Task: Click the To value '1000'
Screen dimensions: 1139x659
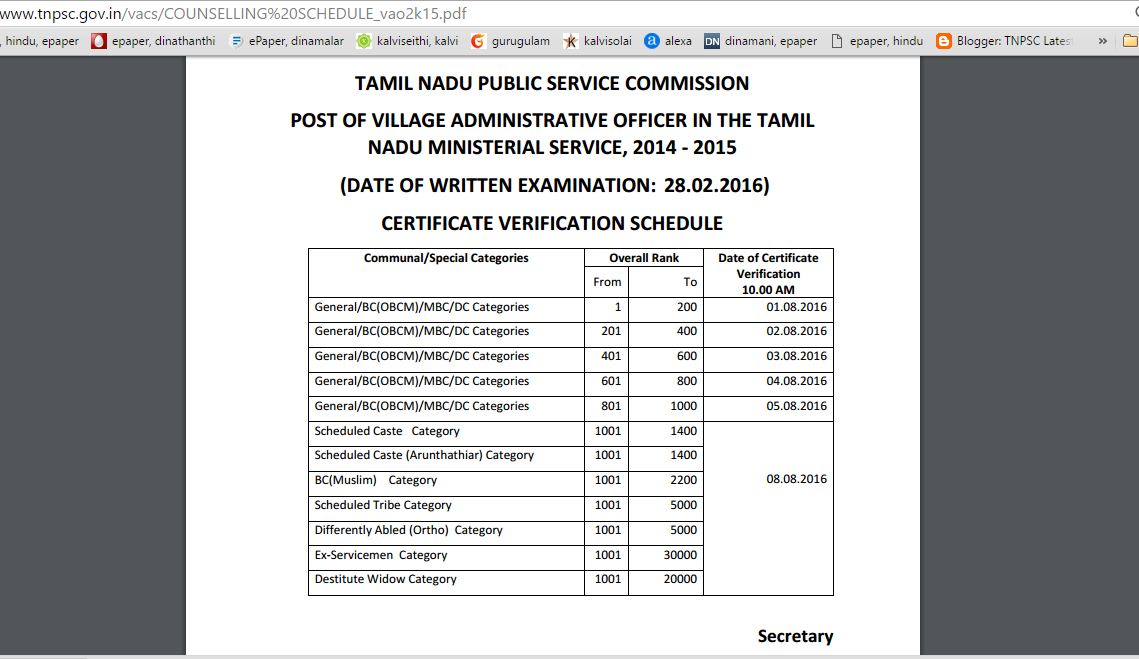Action: [684, 406]
